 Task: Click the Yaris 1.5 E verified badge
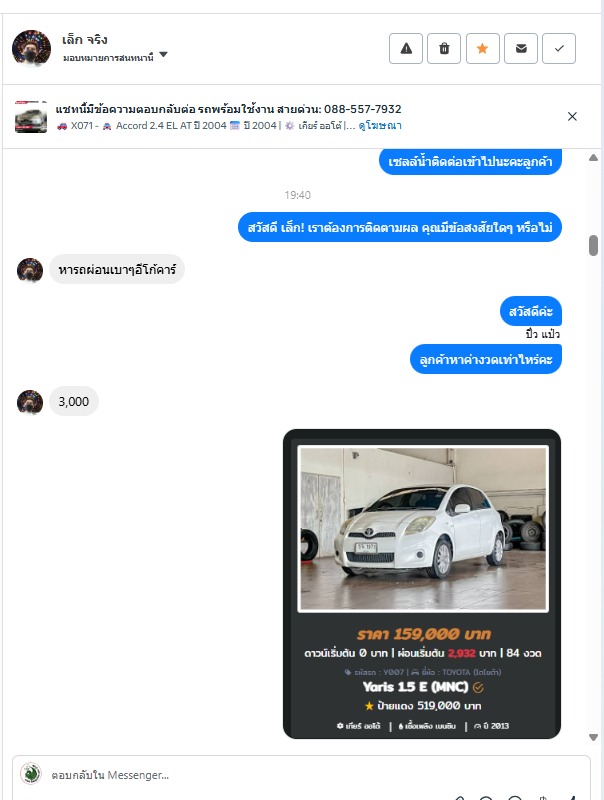pos(478,687)
